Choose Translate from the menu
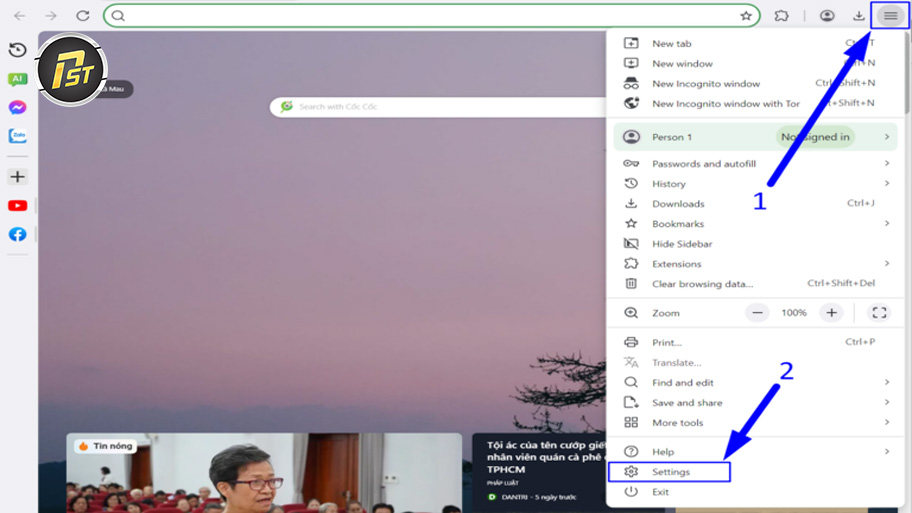Image resolution: width=912 pixels, height=513 pixels. pyautogui.click(x=755, y=362)
